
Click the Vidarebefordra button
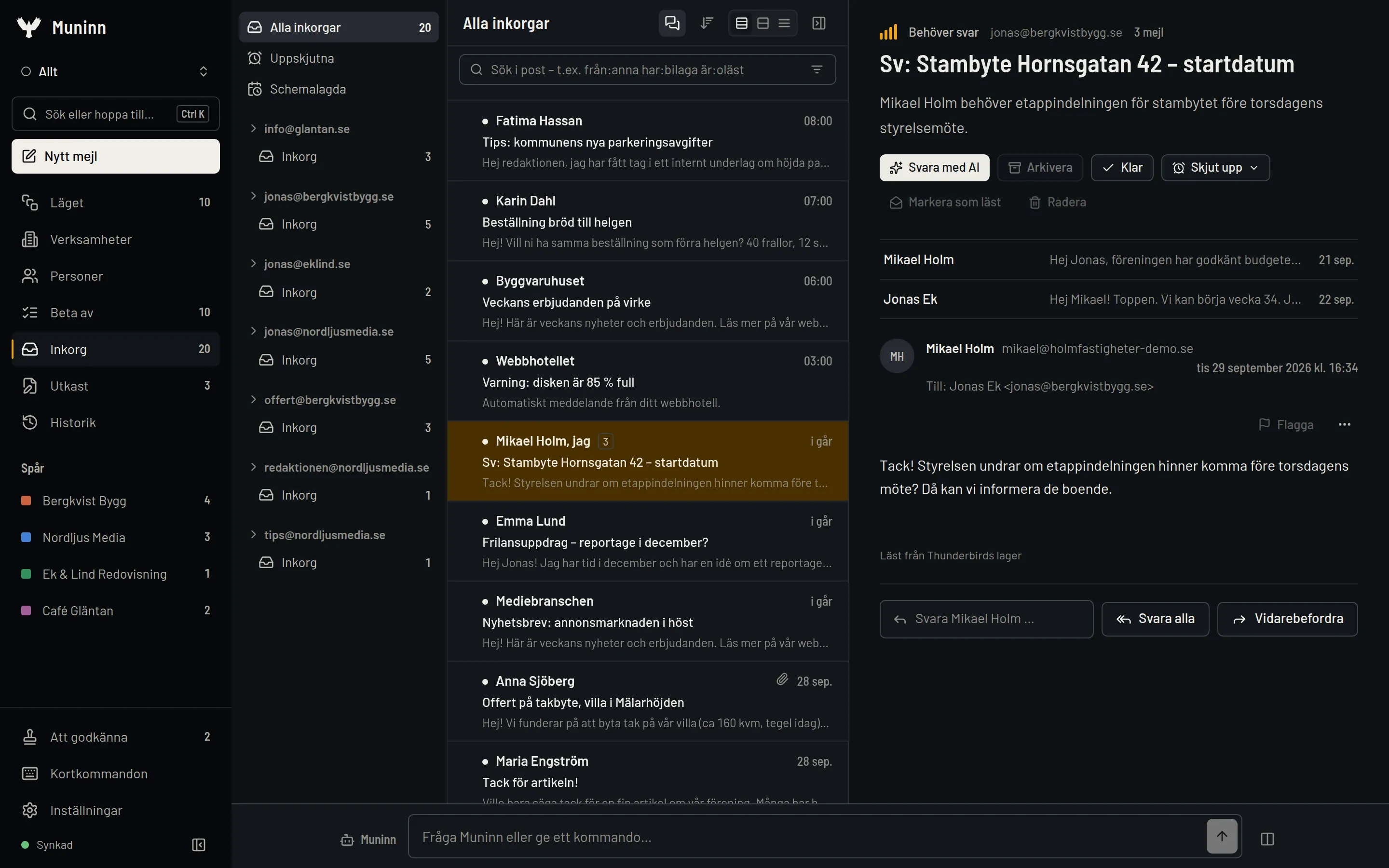point(1287,619)
